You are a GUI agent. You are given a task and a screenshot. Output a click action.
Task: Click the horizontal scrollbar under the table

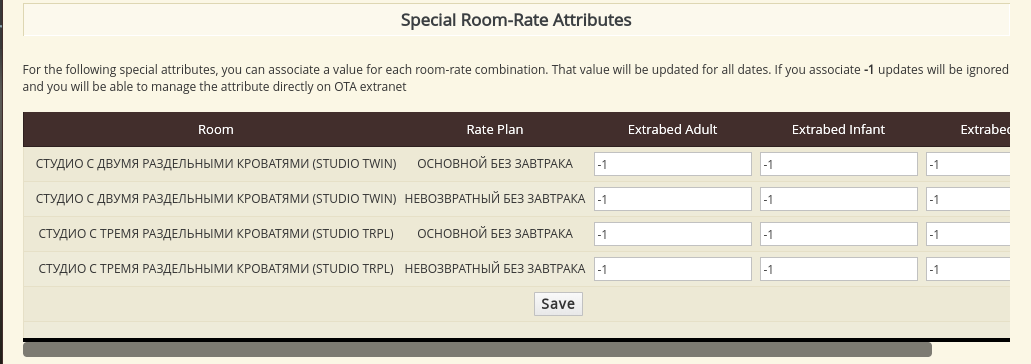[477, 350]
